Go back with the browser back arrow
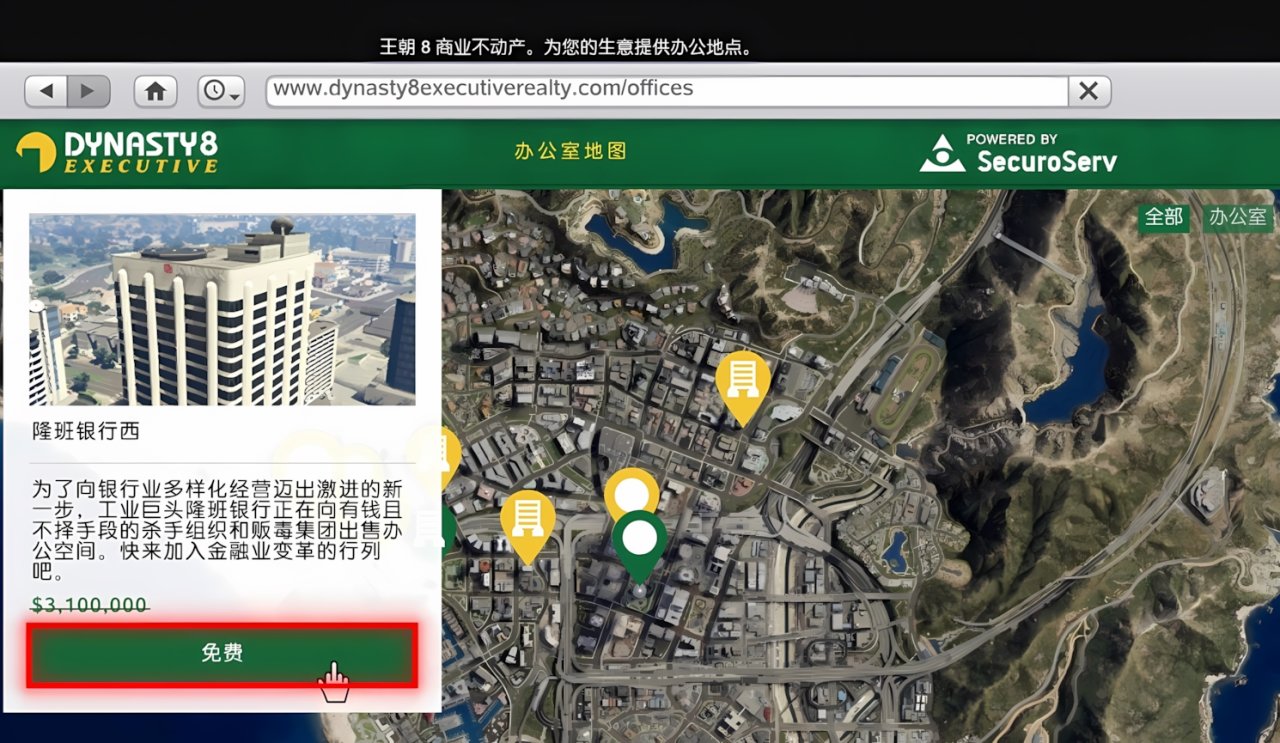 click(x=46, y=91)
